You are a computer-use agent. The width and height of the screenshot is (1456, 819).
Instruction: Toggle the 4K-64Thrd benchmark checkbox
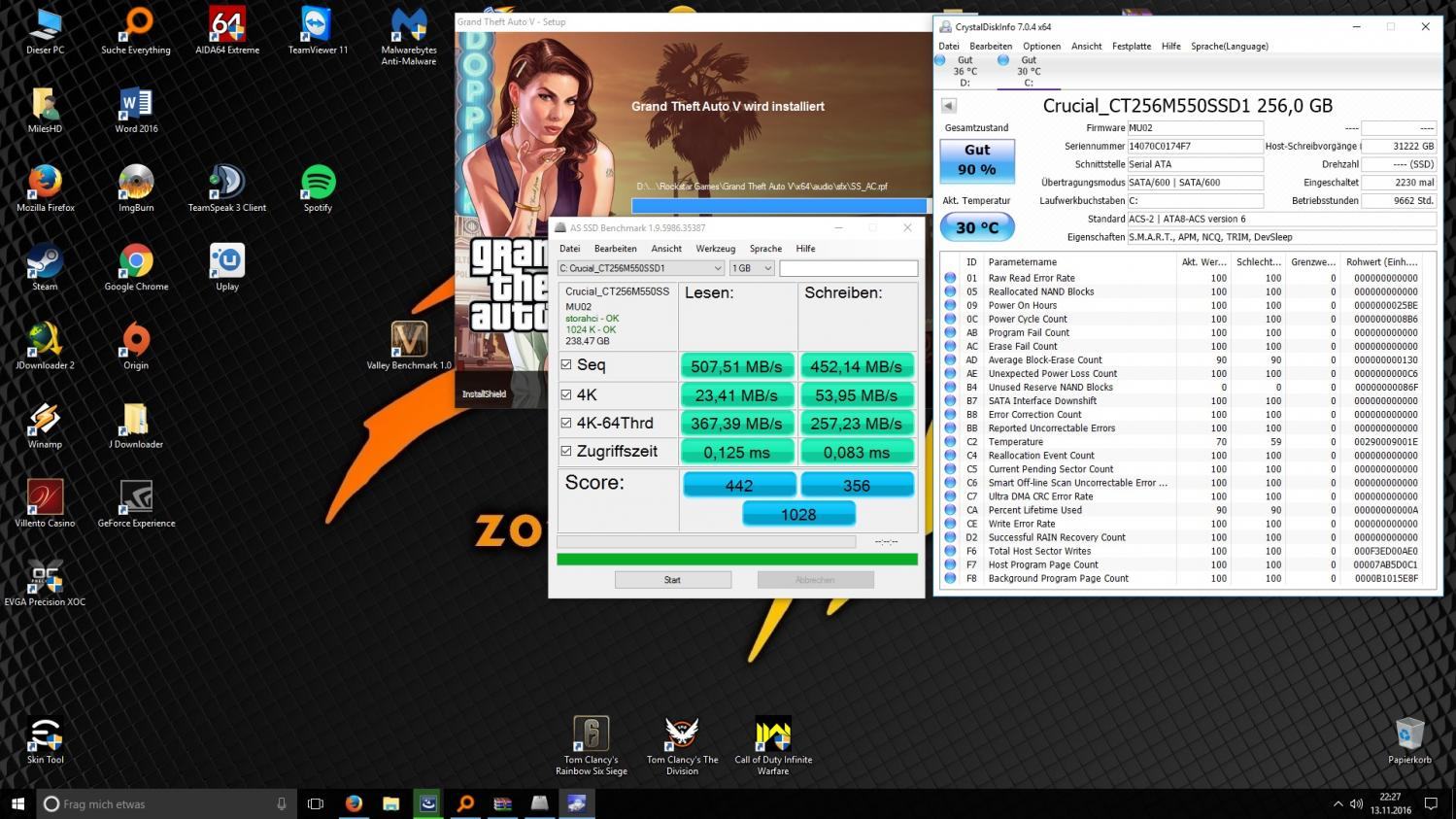[566, 423]
